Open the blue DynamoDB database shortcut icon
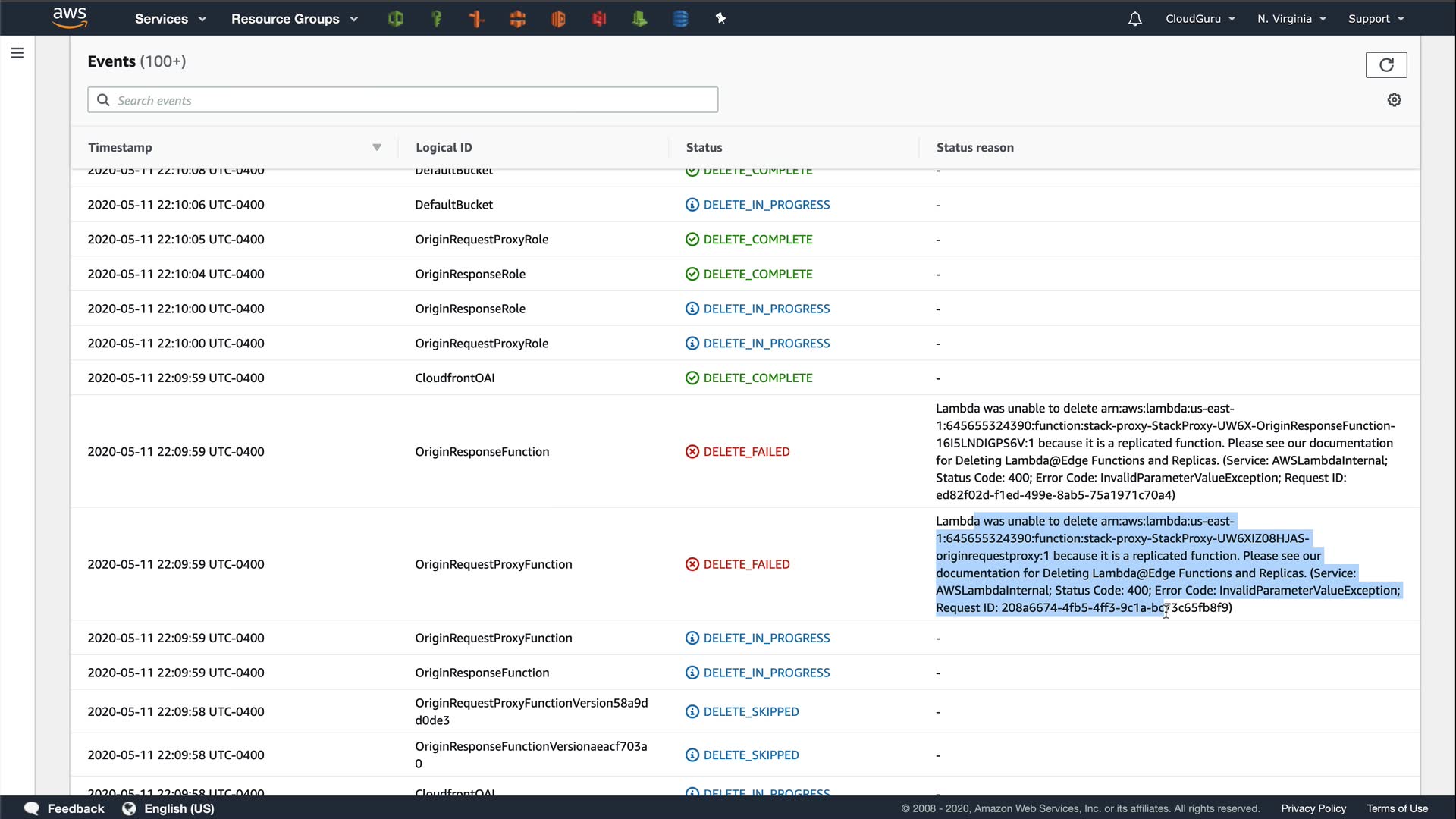This screenshot has height=819, width=1456. [680, 19]
